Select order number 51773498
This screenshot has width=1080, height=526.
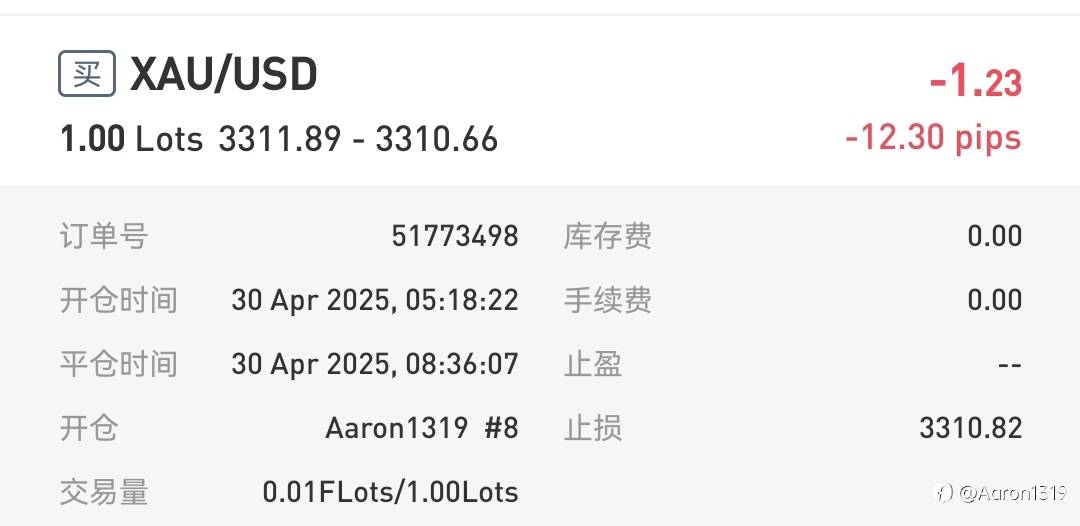[x=454, y=236]
